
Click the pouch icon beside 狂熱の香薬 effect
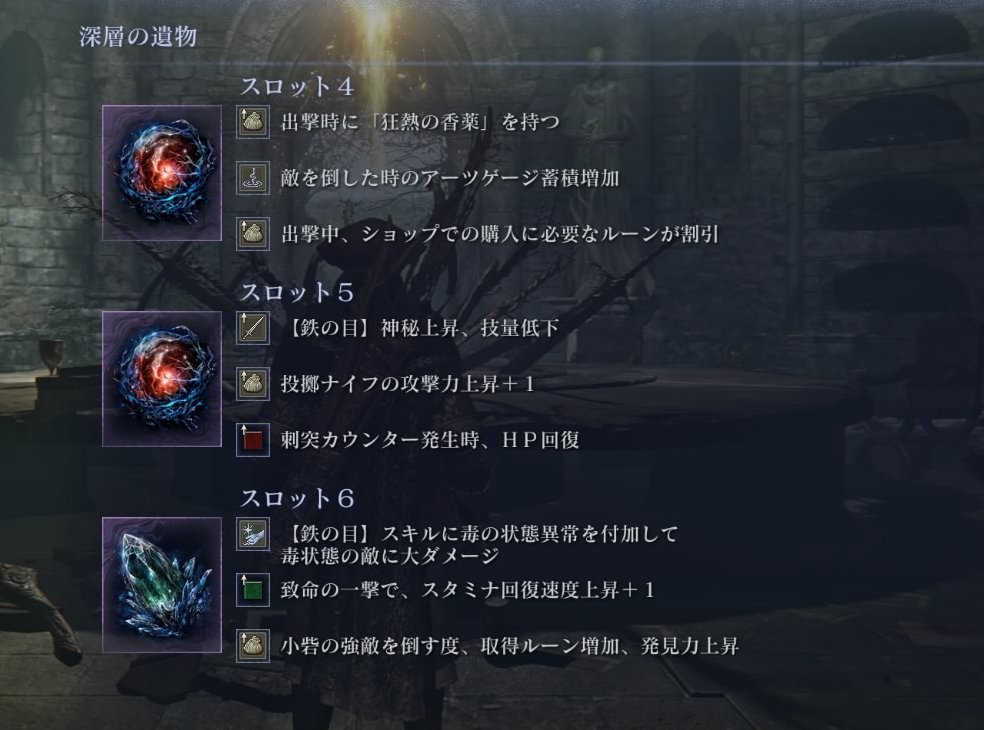pos(253,122)
